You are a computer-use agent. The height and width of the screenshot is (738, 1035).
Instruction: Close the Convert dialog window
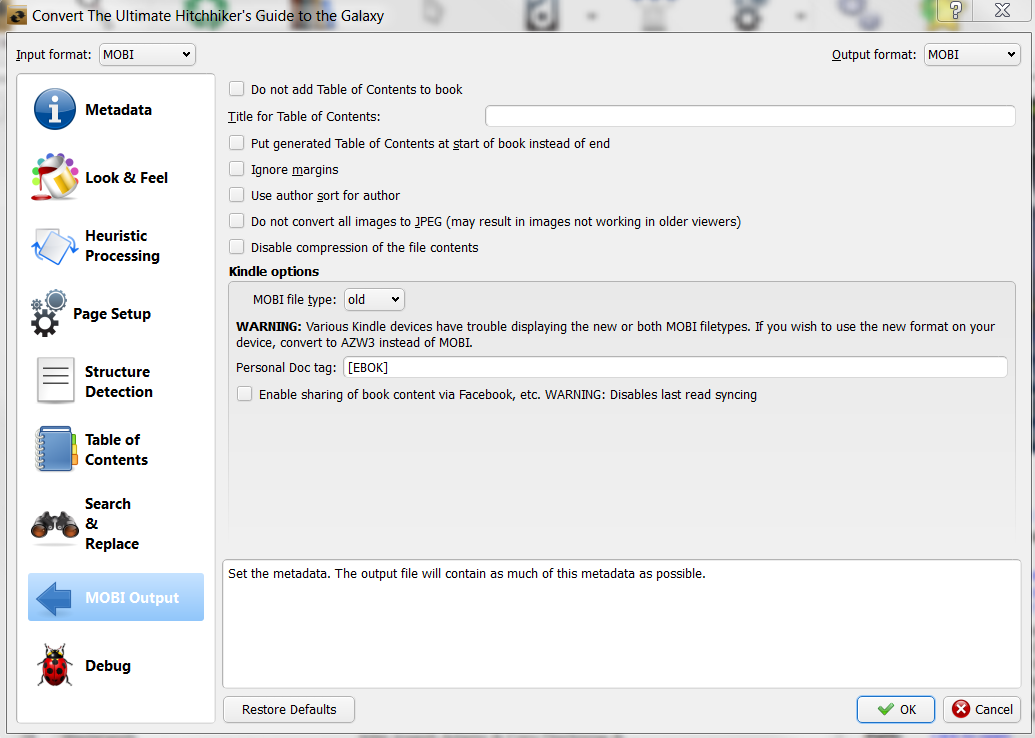coord(1002,10)
